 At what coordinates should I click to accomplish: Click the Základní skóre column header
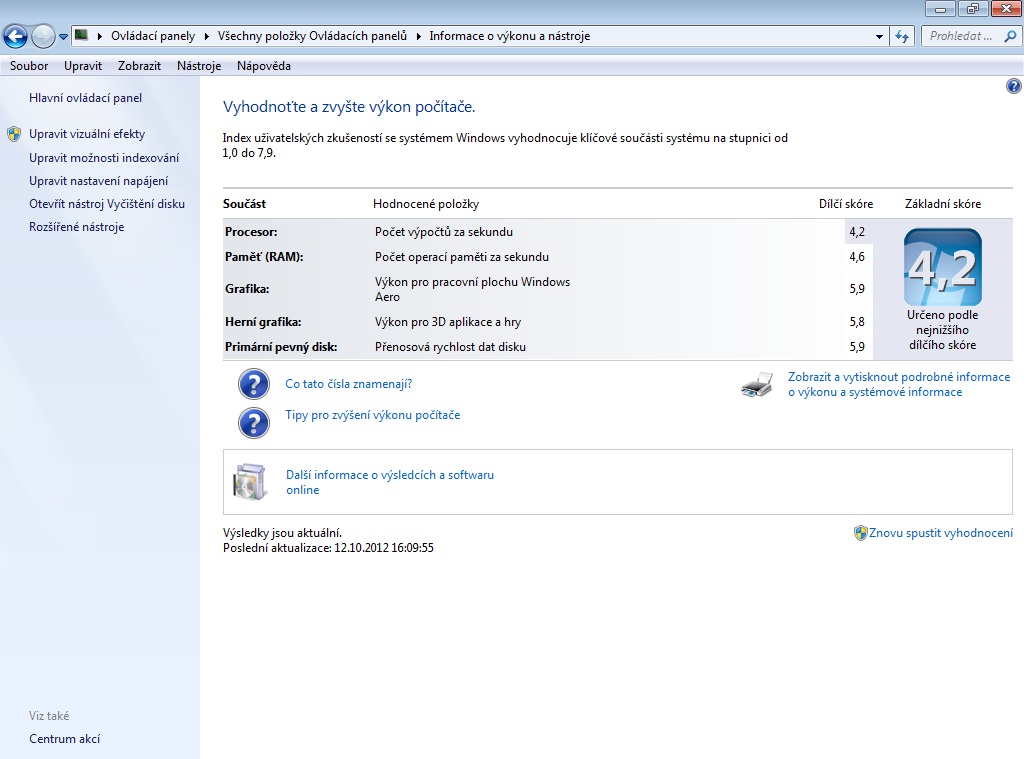(943, 204)
